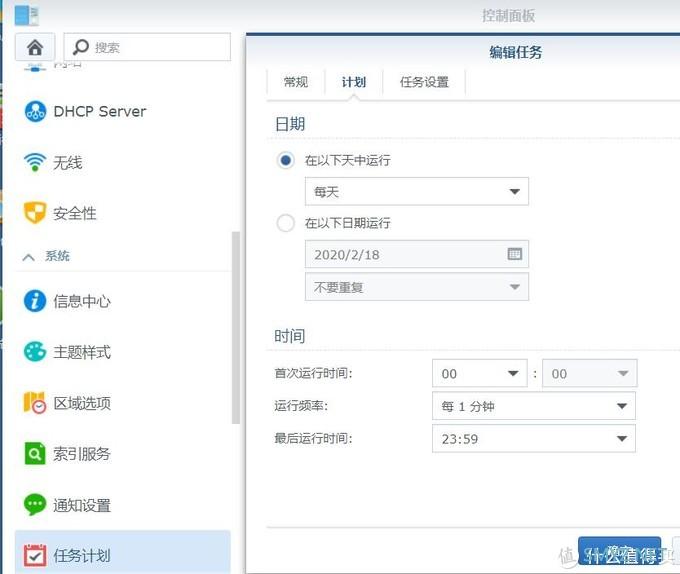Collapse the 系统 section in sidebar
Image resolution: width=680 pixels, height=574 pixels.
pyautogui.click(x=29, y=256)
